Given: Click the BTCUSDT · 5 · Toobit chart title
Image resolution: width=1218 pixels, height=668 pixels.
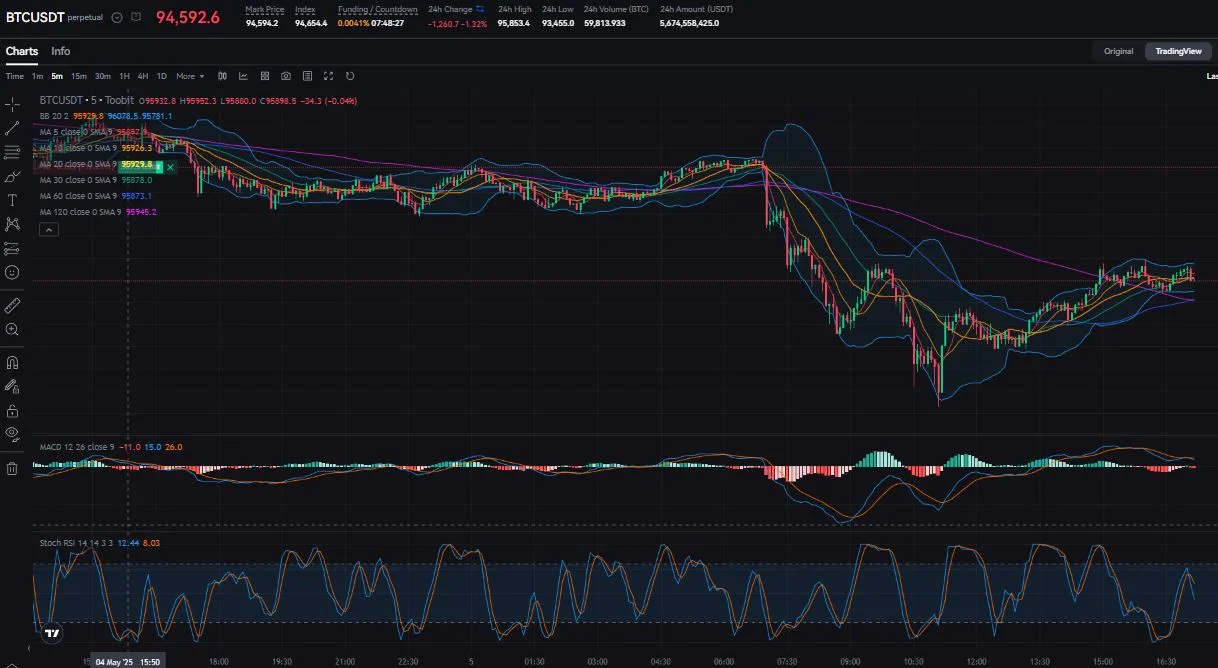Looking at the screenshot, I should tap(87, 100).
